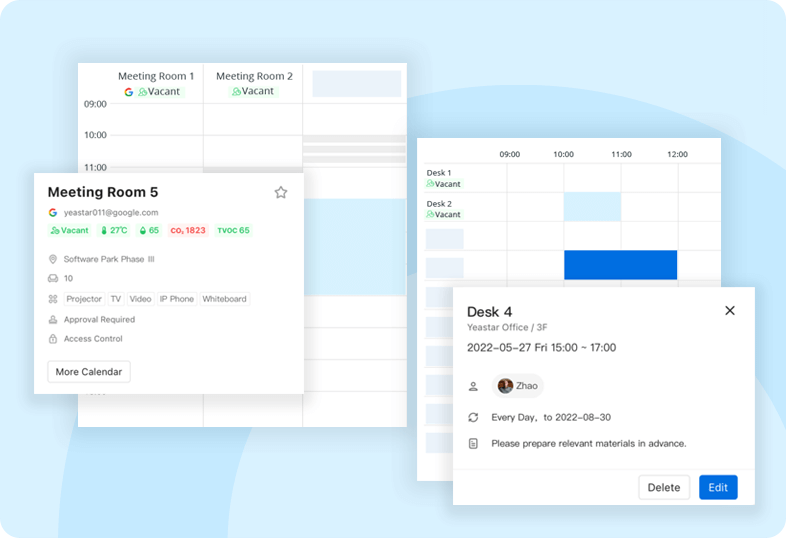The width and height of the screenshot is (786, 538).
Task: Click Google icon beside yeastar011@google.com
Action: (x=53, y=213)
